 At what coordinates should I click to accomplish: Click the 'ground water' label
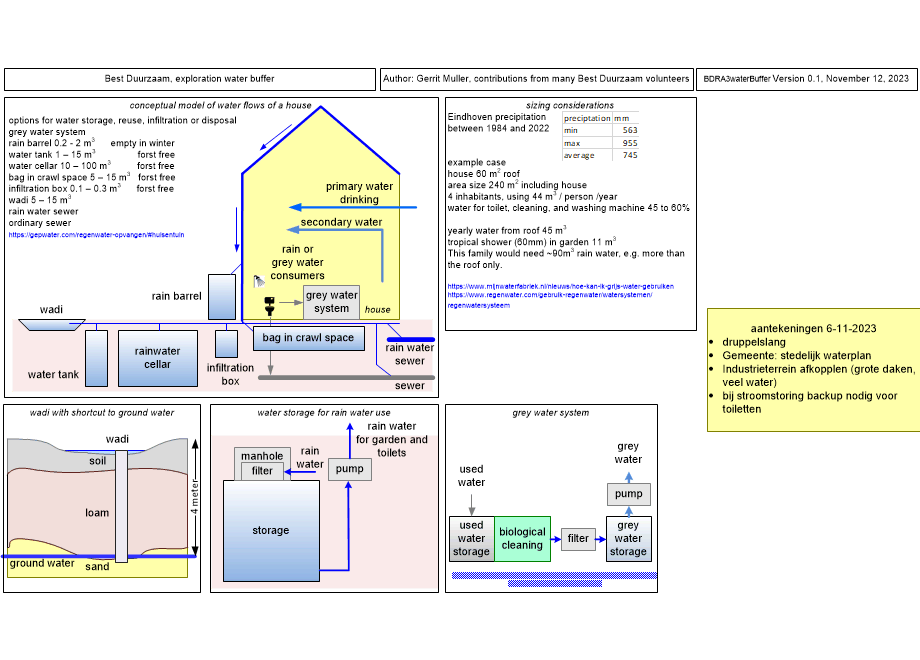point(42,563)
